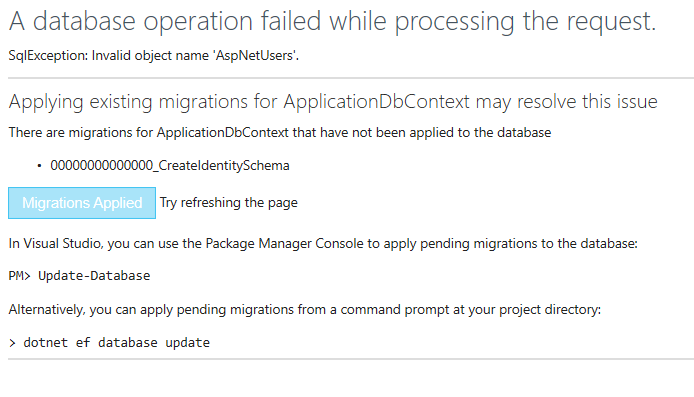
Task: Select the SqlException Invalid object name line
Action: coord(154,55)
